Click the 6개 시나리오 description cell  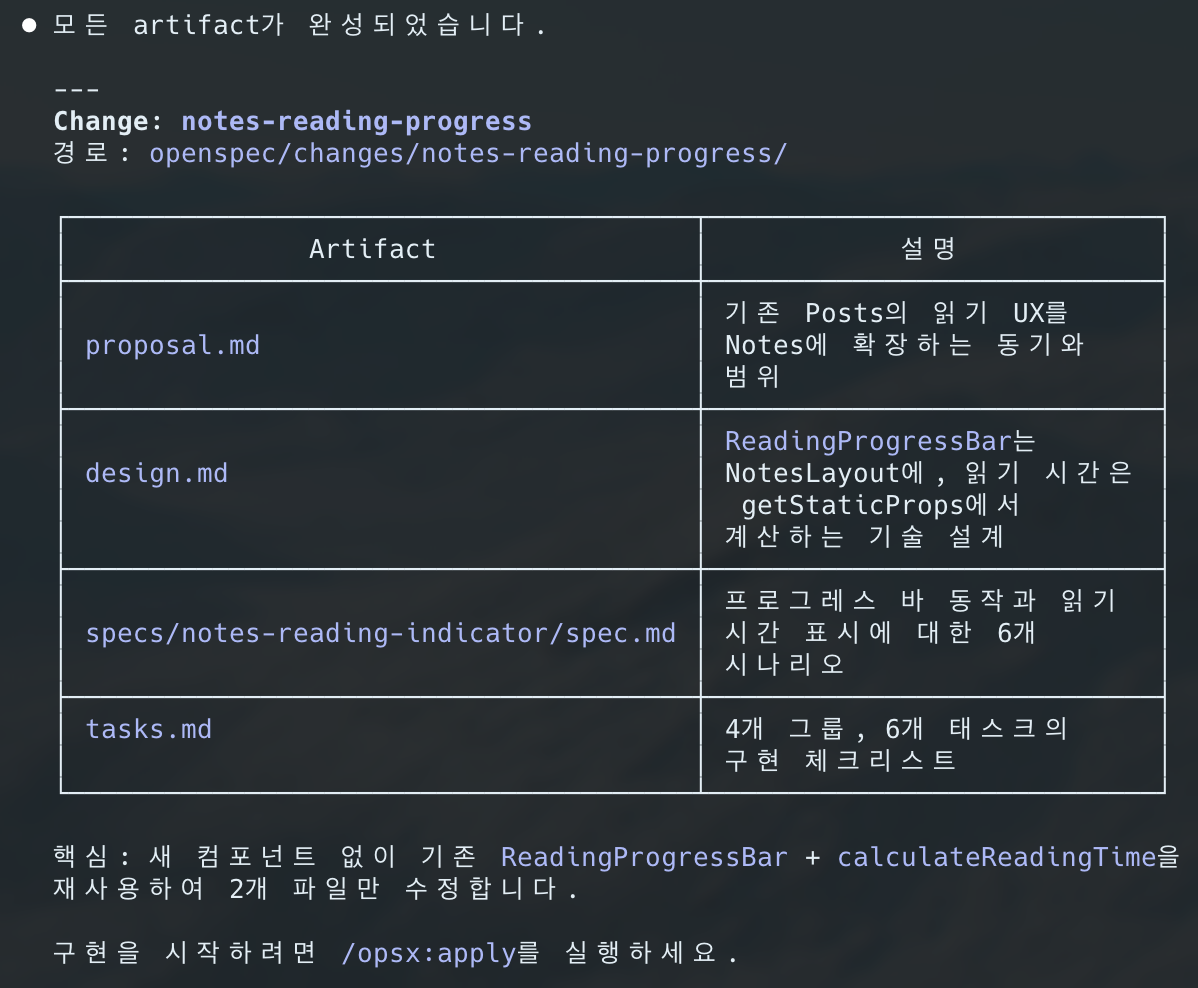[x=926, y=633]
